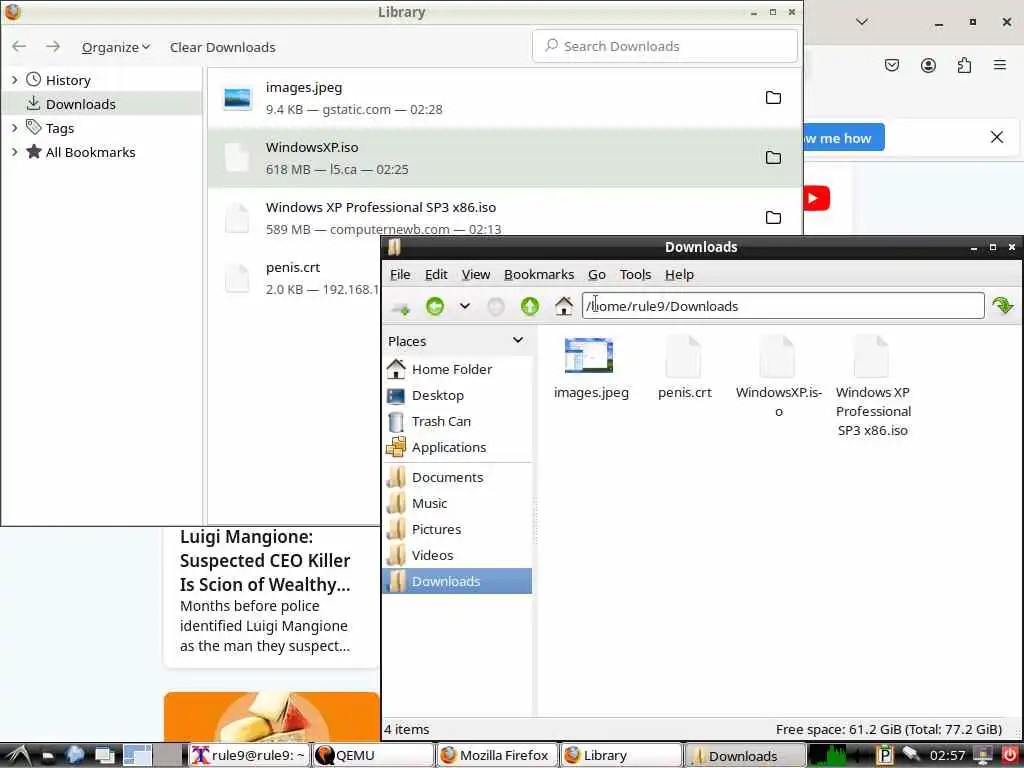Select WindowsXP.iso file icon in file manager
This screenshot has width=1024, height=768.
click(x=778, y=357)
